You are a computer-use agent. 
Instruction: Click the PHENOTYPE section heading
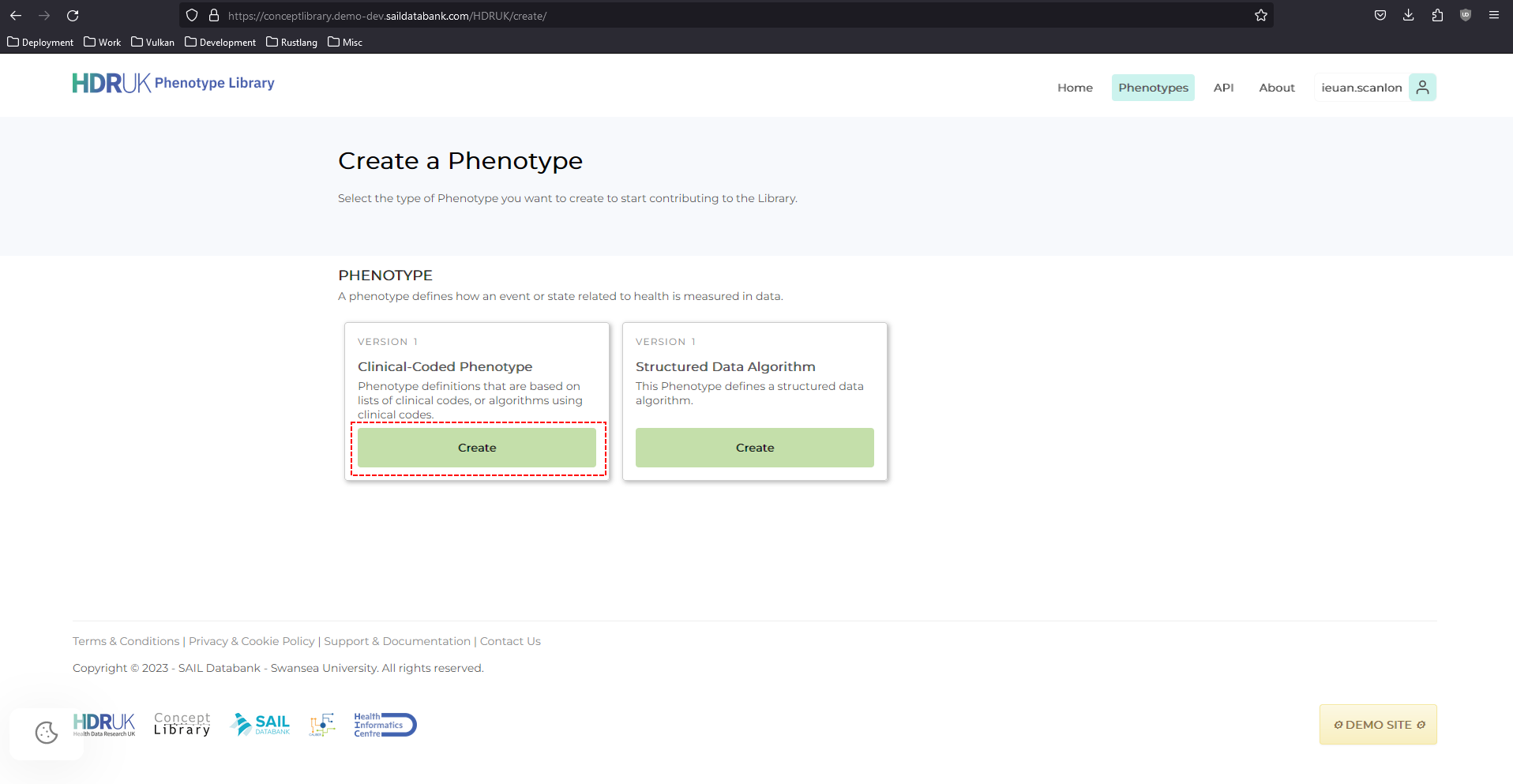385,276
